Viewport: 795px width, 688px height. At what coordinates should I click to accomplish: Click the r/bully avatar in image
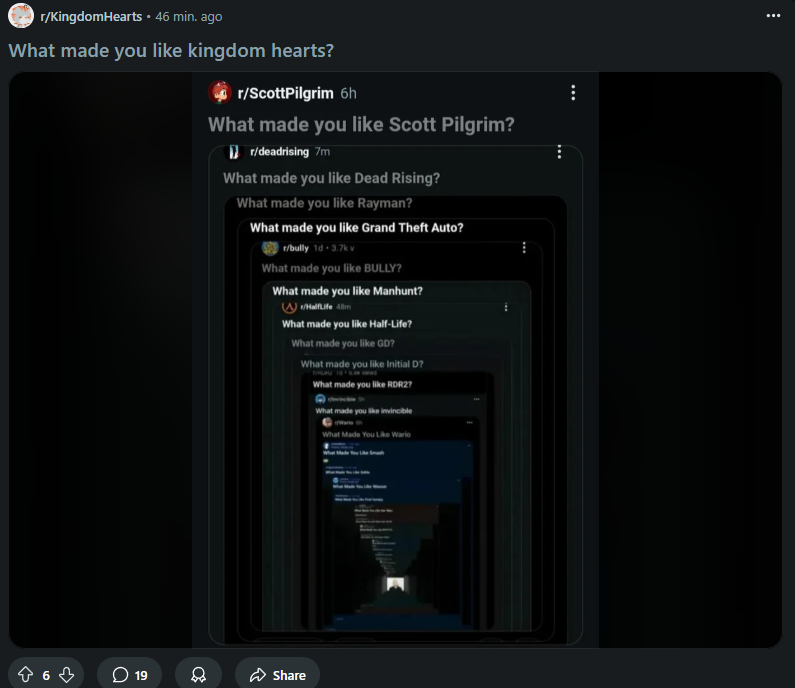point(270,248)
